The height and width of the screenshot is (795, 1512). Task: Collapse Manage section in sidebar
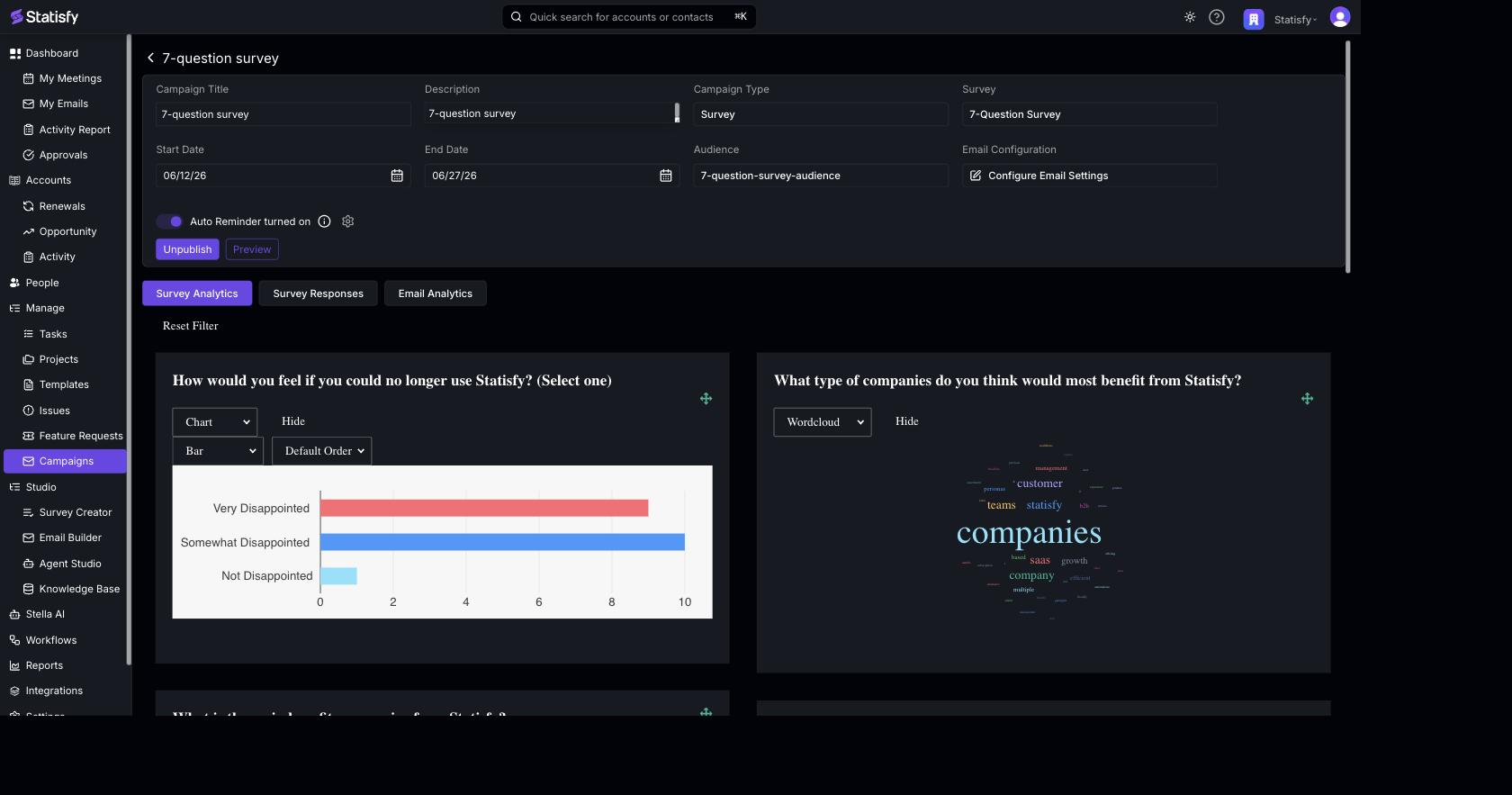45,308
